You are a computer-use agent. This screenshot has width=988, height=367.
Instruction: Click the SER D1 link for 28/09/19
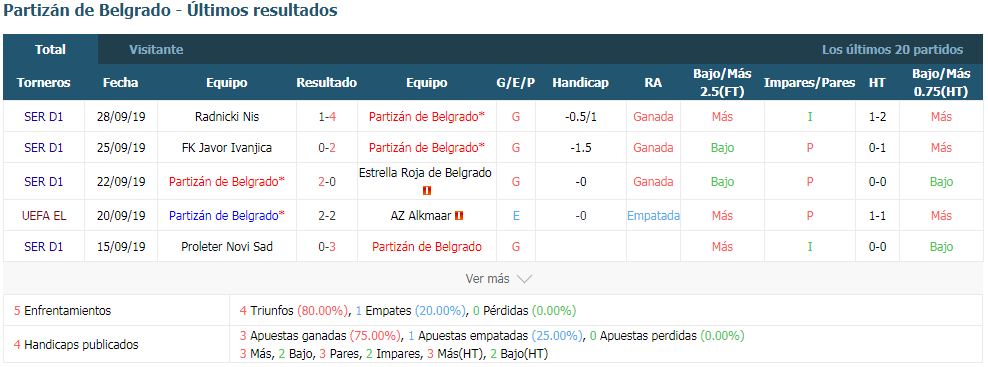point(44,117)
